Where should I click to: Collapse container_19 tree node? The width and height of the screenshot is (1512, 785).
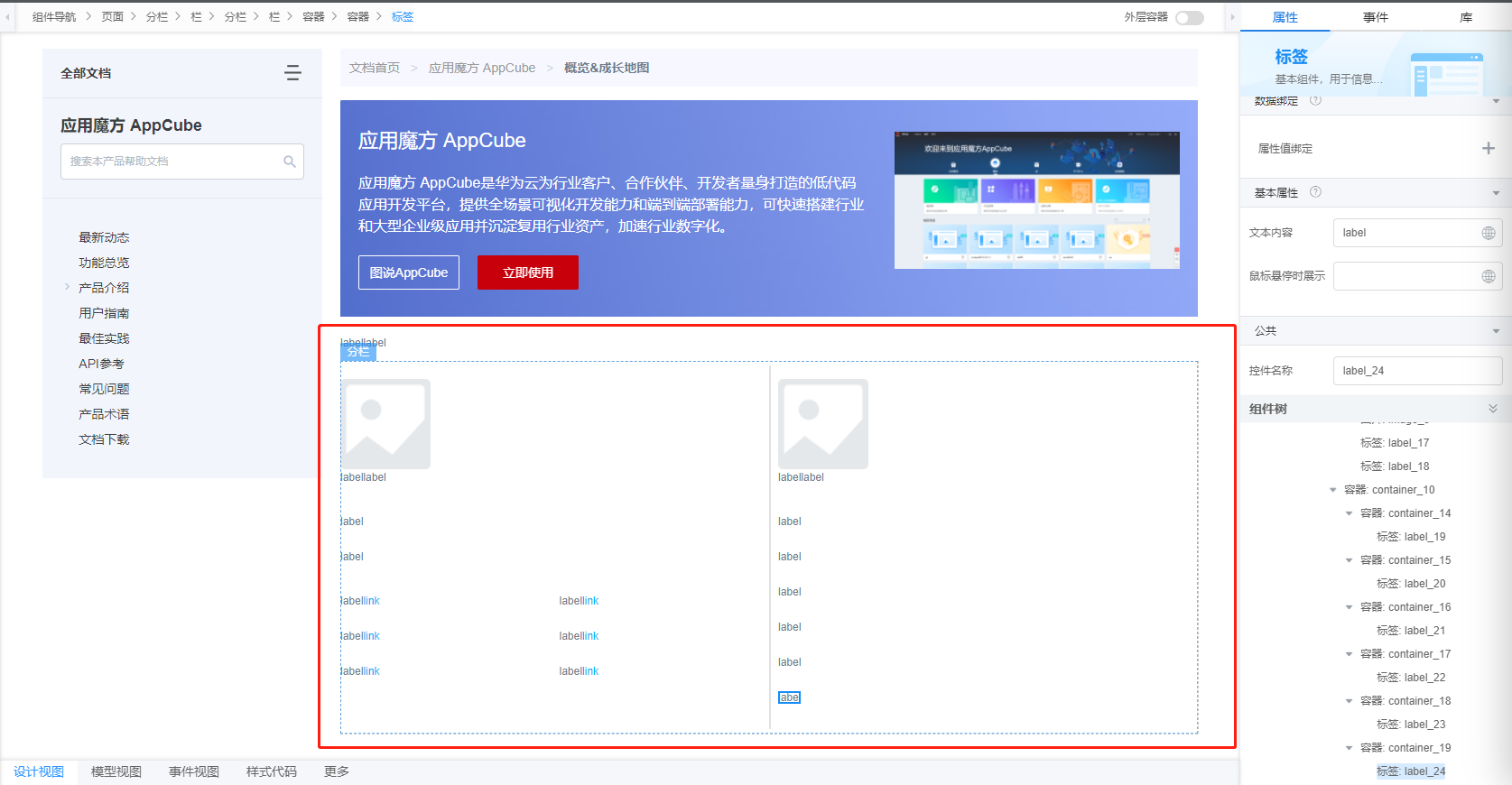point(1350,748)
